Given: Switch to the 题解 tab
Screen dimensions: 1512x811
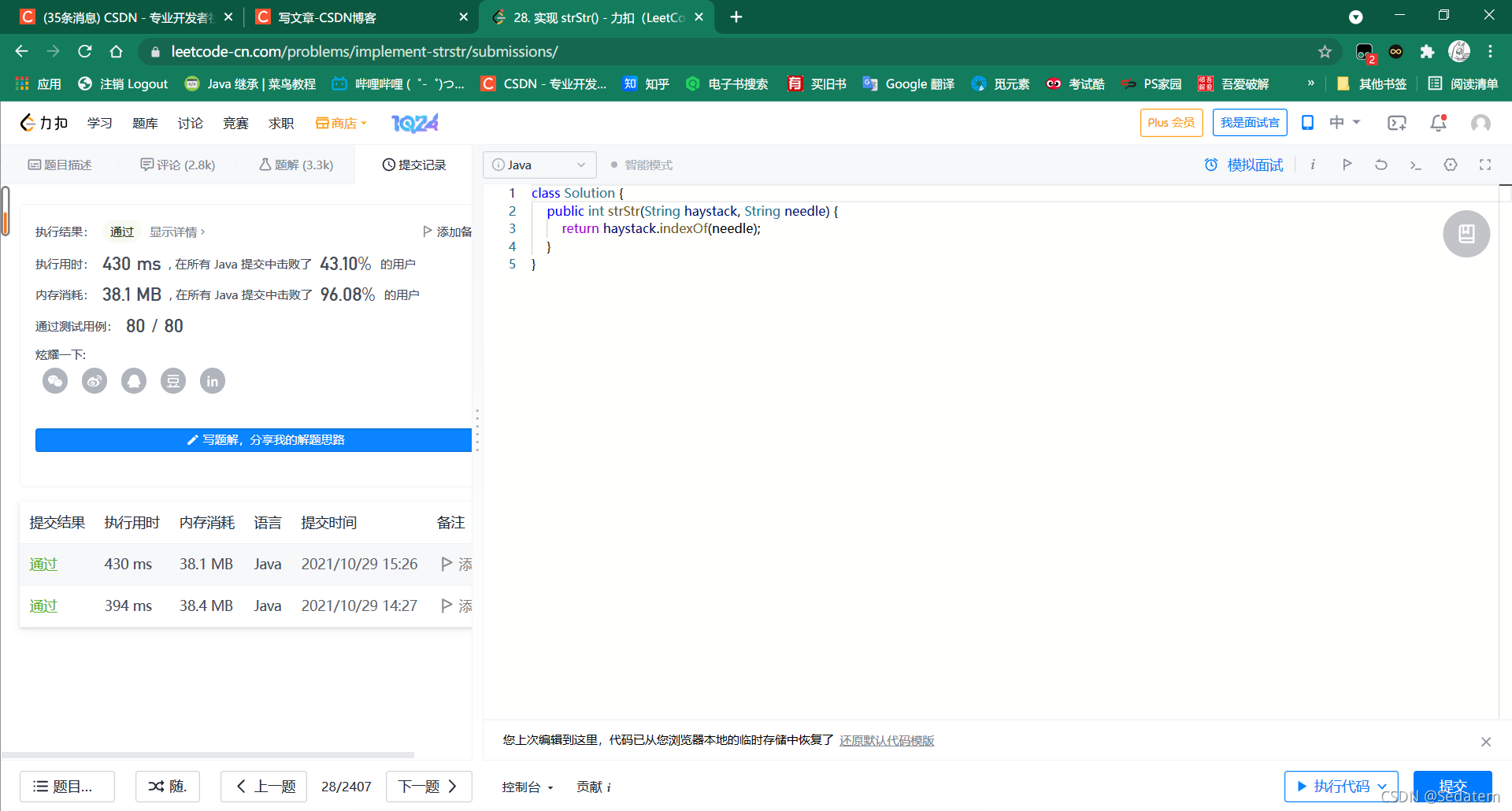Looking at the screenshot, I should pyautogui.click(x=295, y=165).
